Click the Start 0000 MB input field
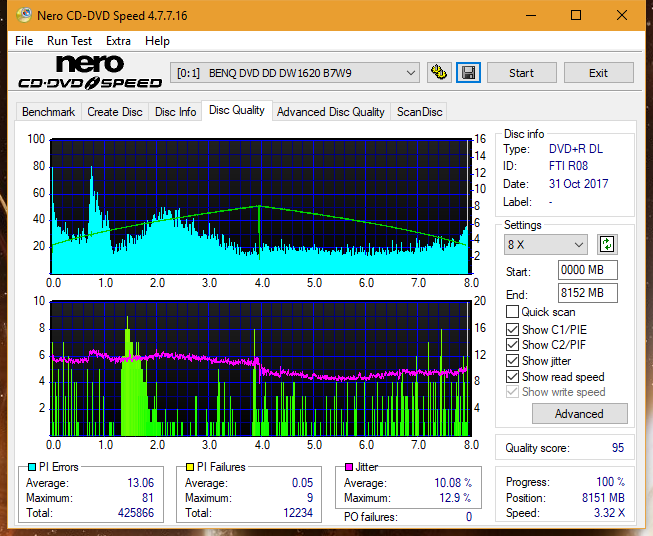 click(587, 270)
